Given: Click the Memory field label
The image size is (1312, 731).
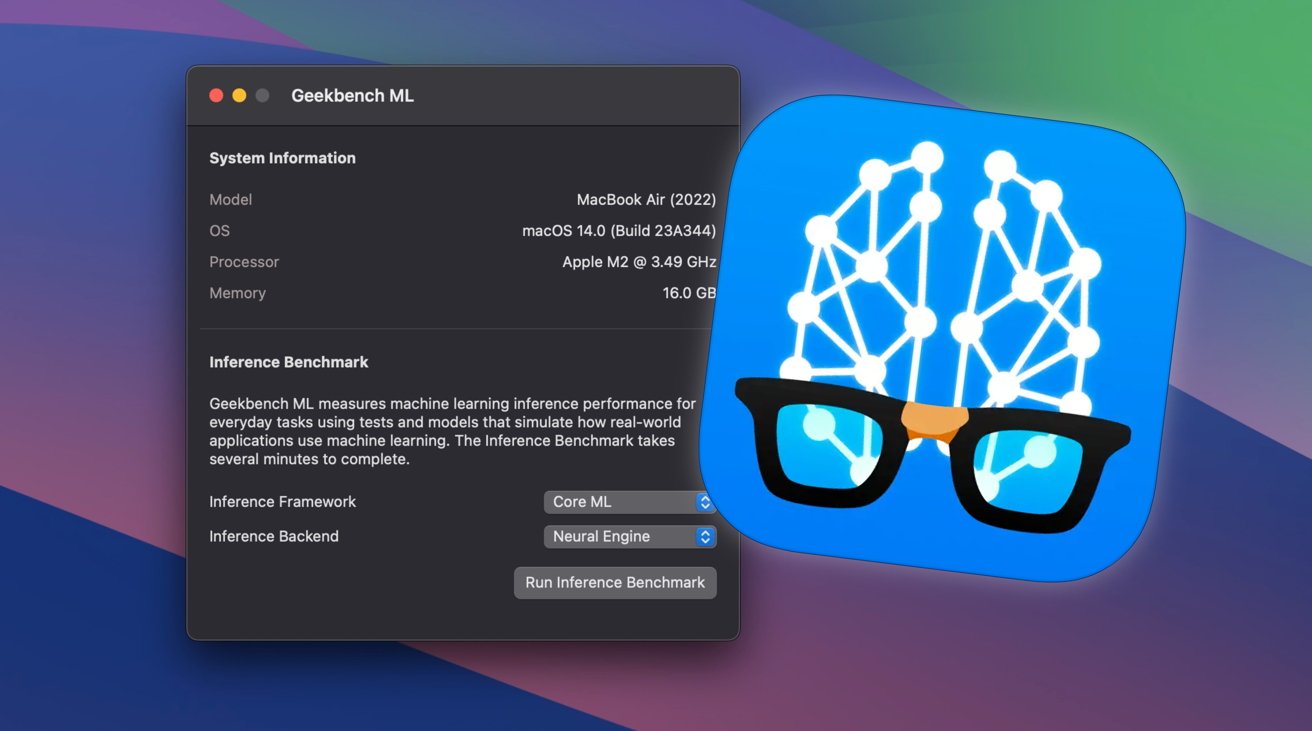Looking at the screenshot, I should tap(237, 293).
